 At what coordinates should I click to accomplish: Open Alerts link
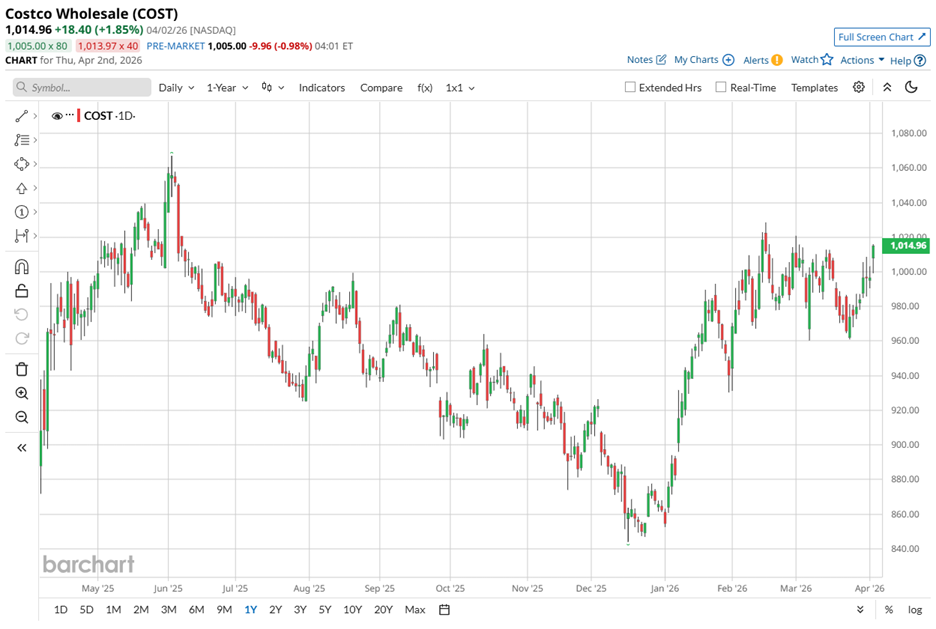tap(762, 60)
